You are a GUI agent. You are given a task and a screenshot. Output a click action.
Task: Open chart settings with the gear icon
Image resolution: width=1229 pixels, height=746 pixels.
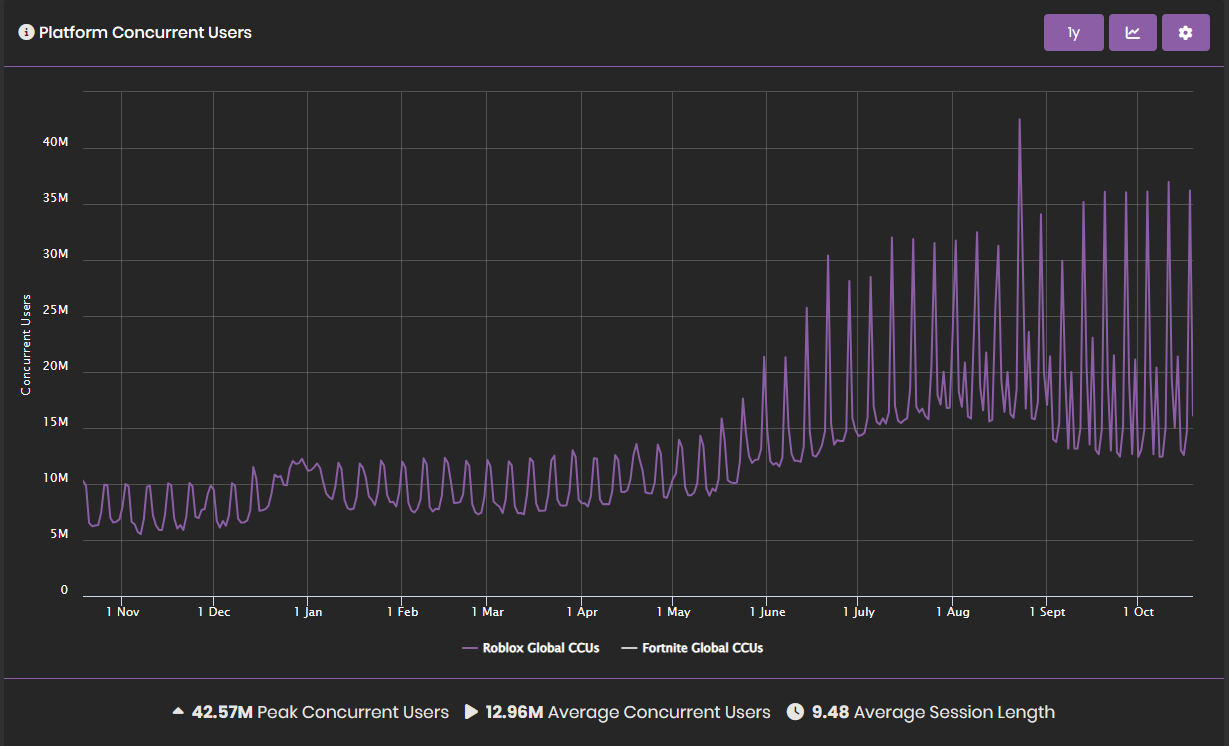pos(1185,33)
